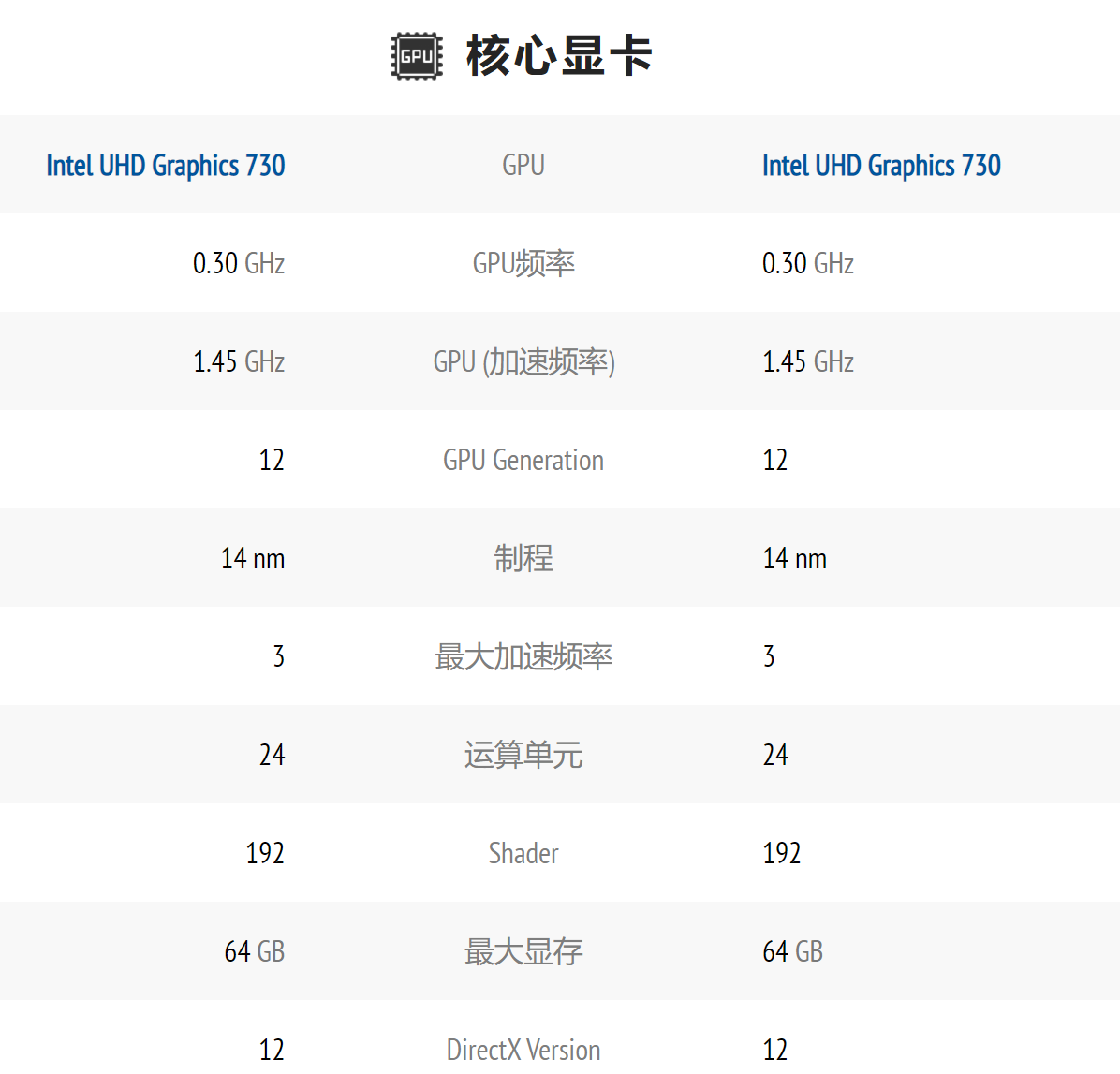The image size is (1120, 1074).
Task: Click right value 192 in Shader row
Action: pos(781,853)
